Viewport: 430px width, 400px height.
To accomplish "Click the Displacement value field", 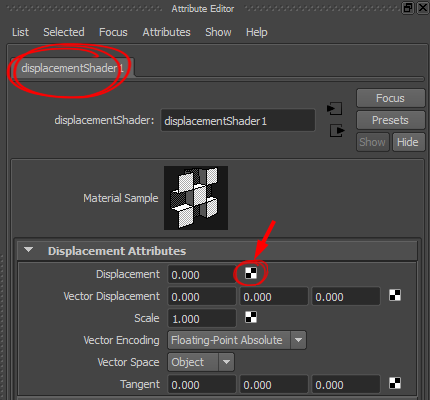I will coord(202,274).
